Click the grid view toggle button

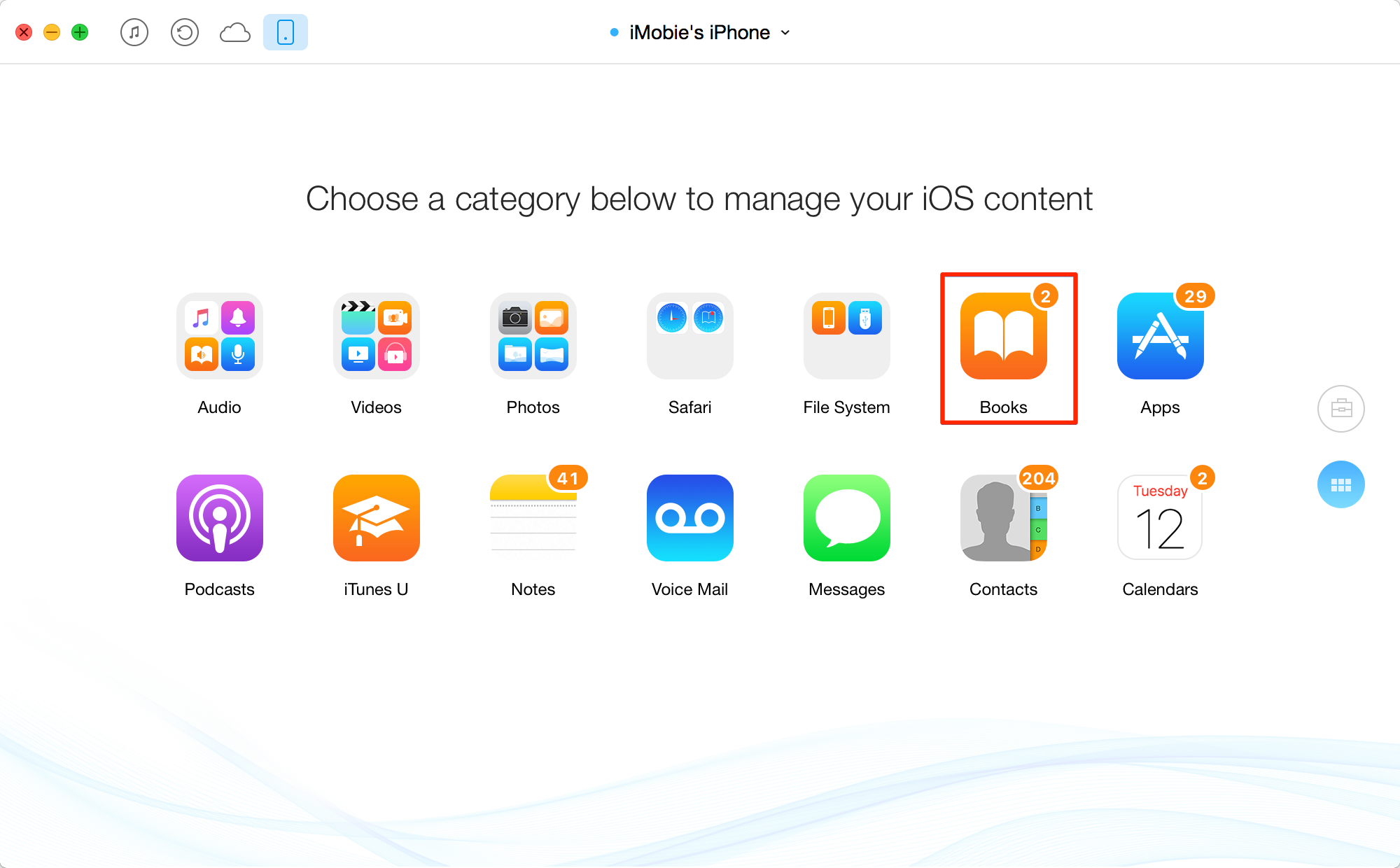point(1341,483)
